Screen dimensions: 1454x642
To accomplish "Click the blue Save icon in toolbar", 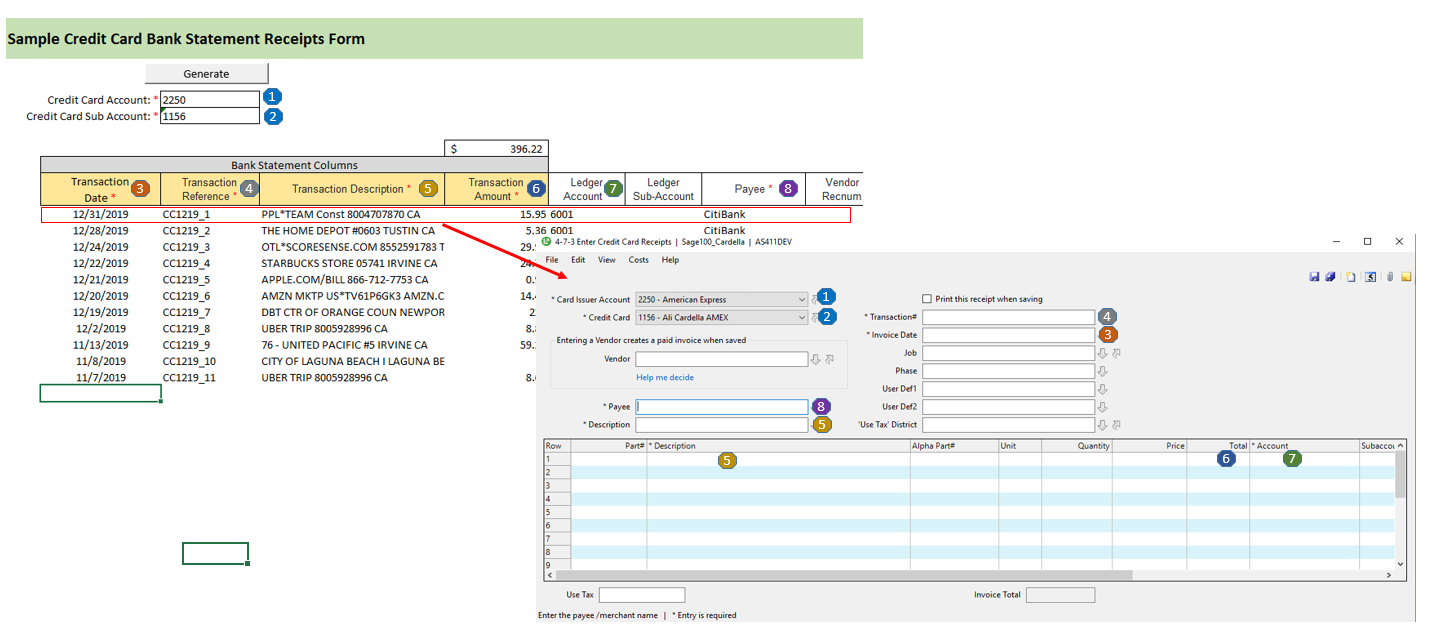I will (1314, 277).
